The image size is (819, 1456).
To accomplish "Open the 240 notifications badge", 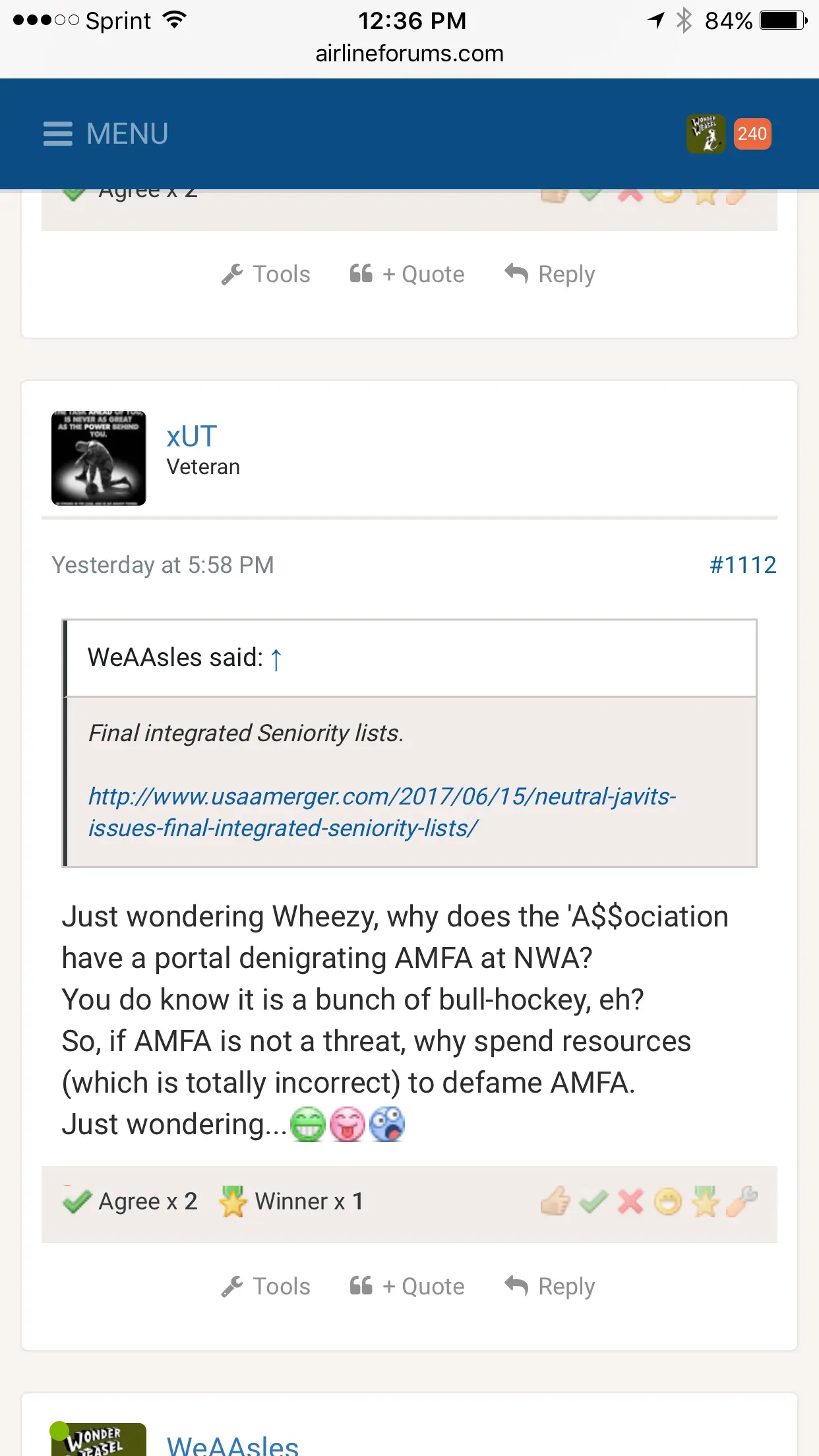I will tap(752, 134).
